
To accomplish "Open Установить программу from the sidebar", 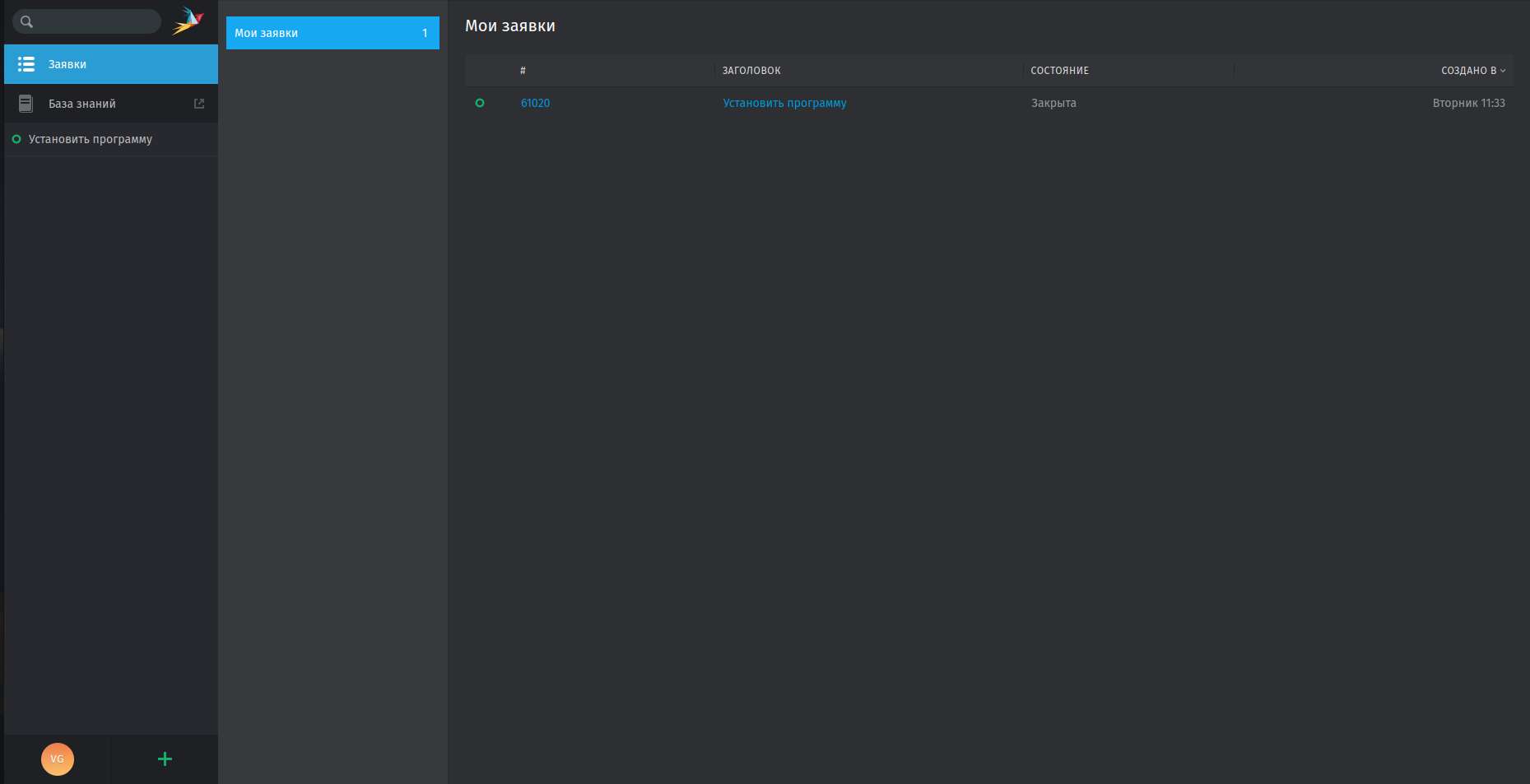I will [x=91, y=139].
